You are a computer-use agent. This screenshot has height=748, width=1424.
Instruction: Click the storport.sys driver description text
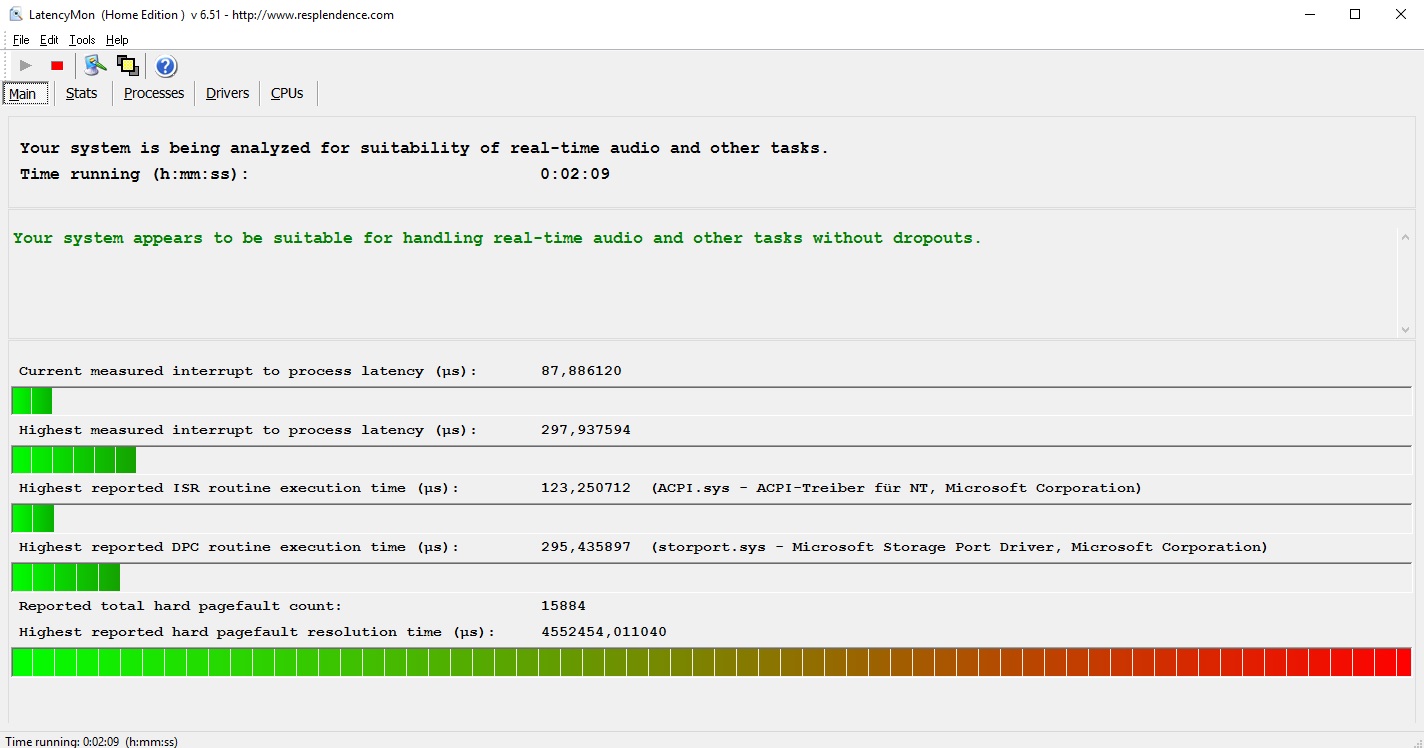(959, 547)
